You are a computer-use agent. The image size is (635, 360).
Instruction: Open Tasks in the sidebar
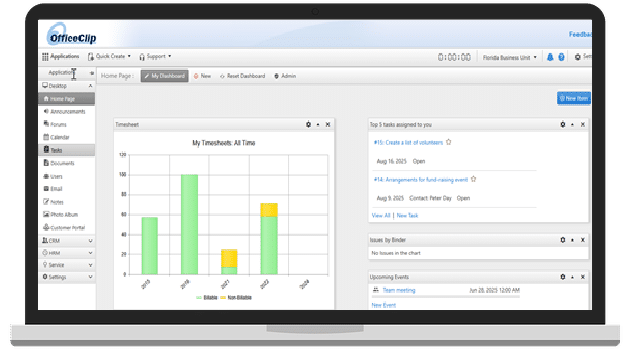(67, 150)
